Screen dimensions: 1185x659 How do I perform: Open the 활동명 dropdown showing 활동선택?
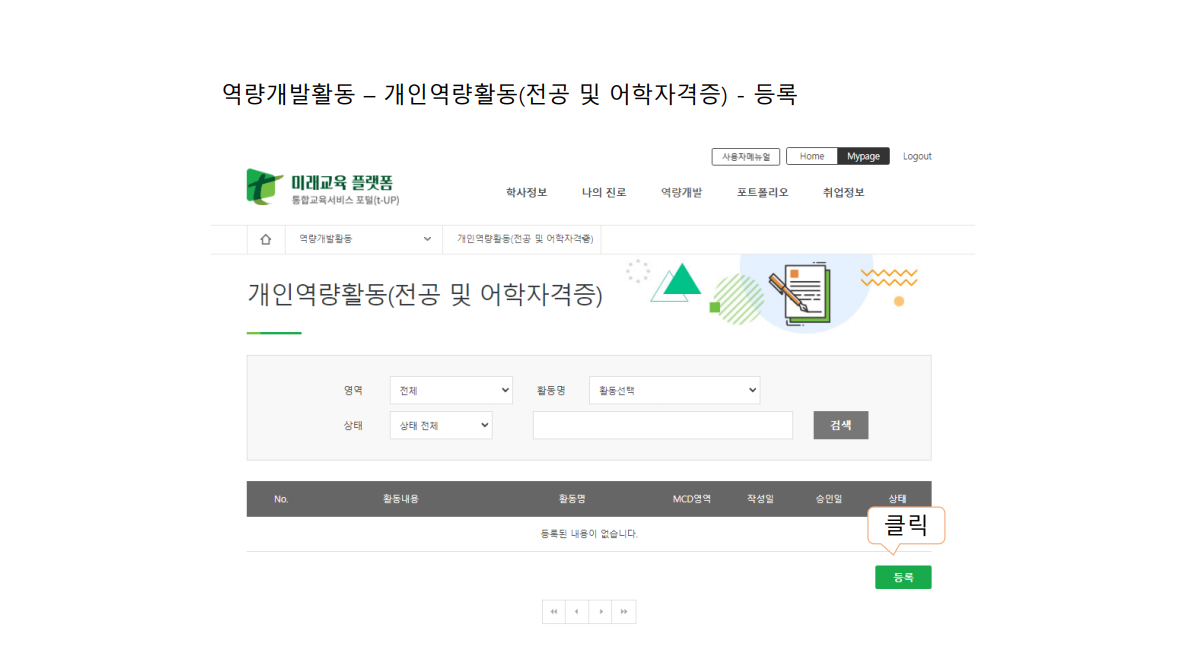(x=674, y=391)
